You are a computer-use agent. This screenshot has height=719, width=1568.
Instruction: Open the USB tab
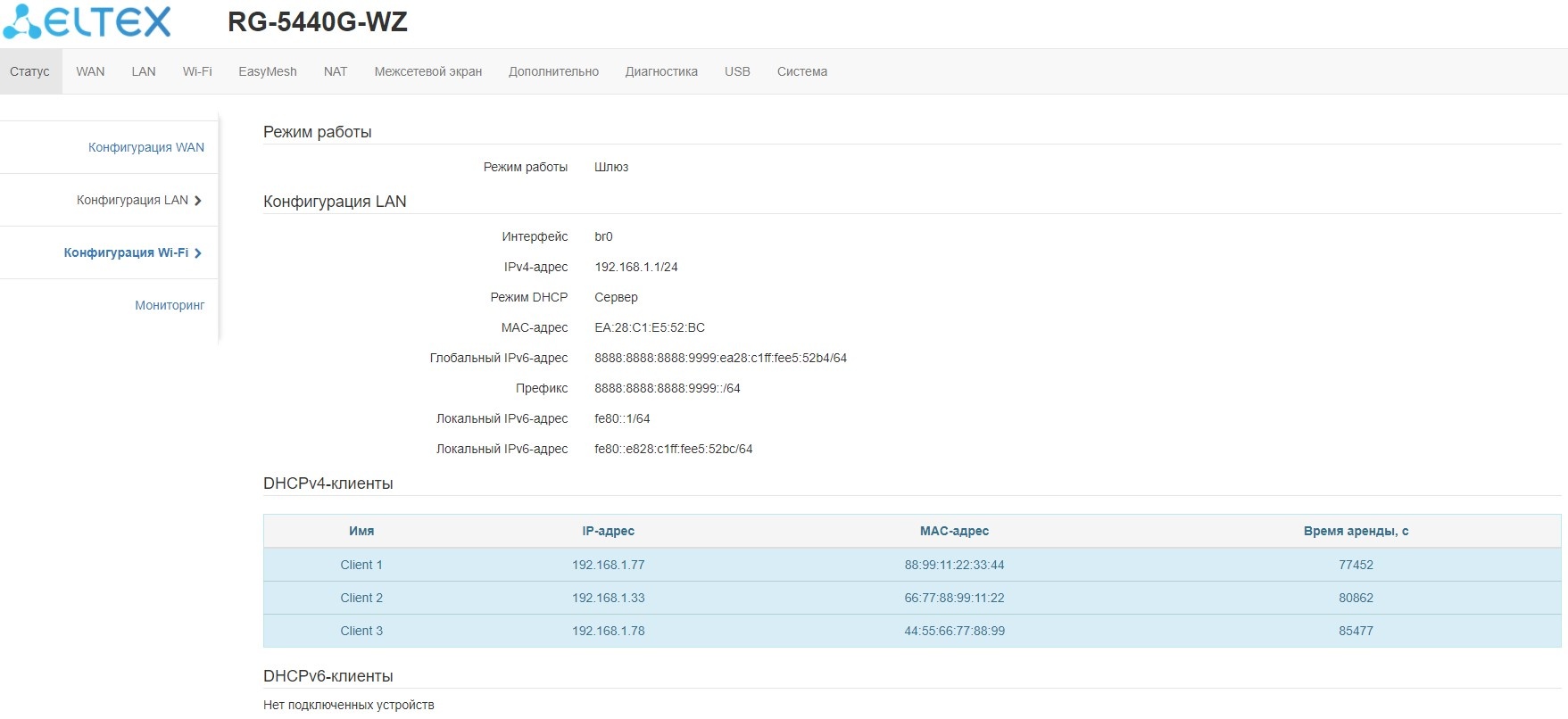pyautogui.click(x=737, y=71)
